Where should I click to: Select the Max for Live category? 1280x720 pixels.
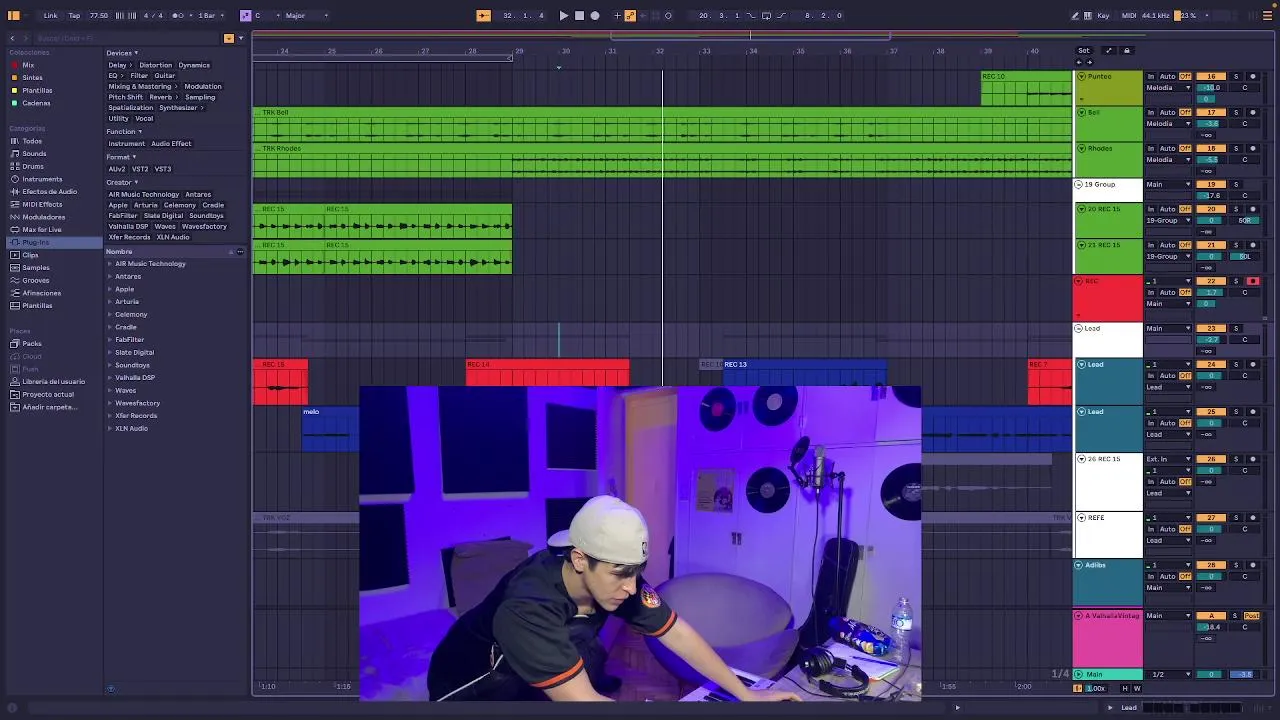point(42,229)
